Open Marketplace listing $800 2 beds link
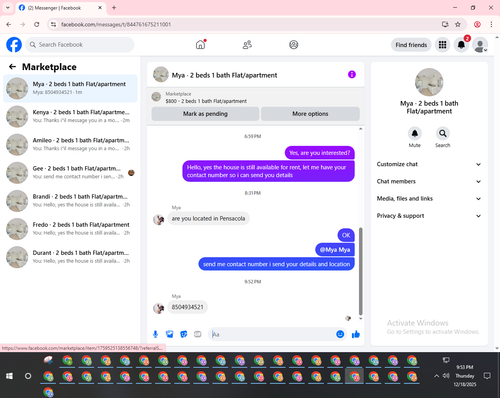The height and width of the screenshot is (398, 500). [206, 101]
